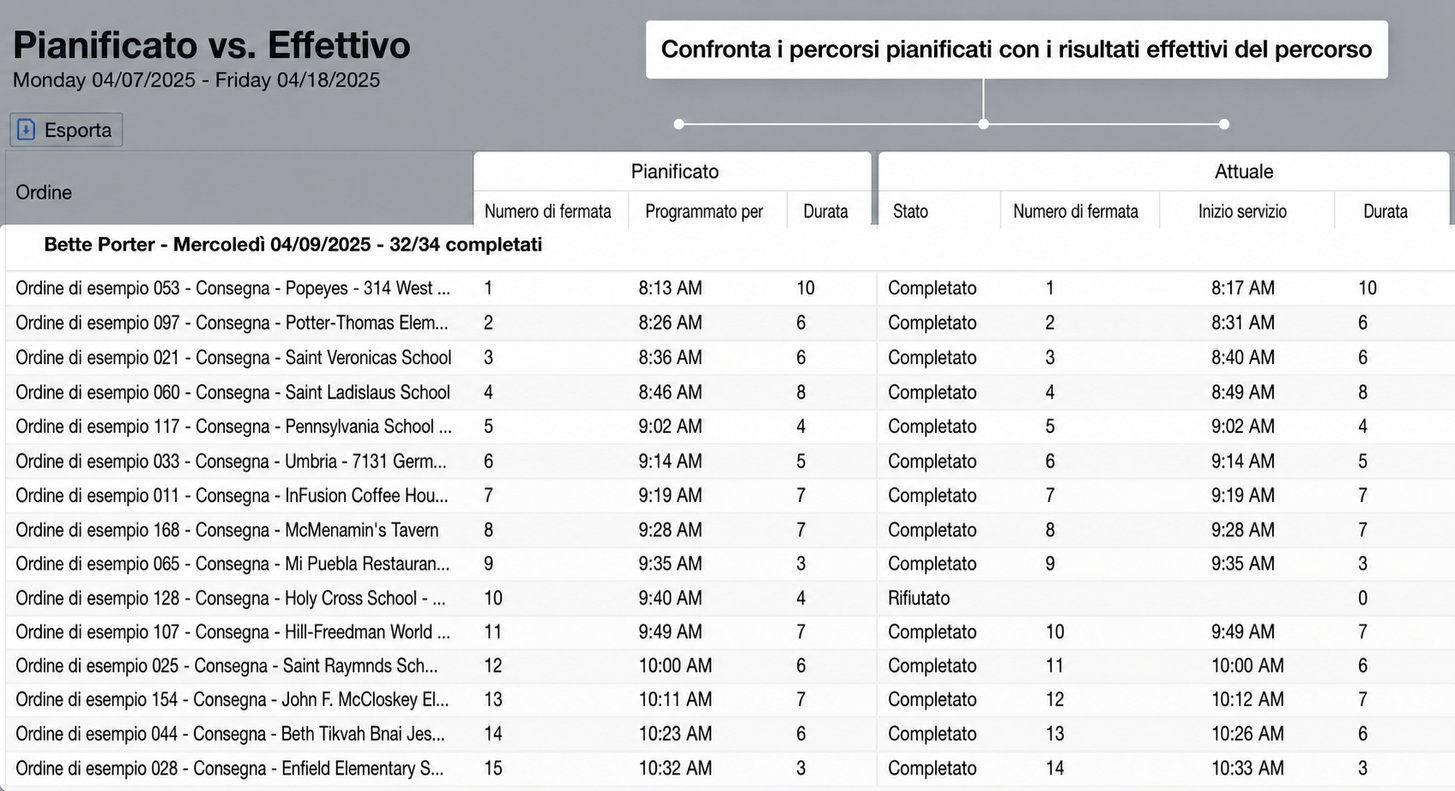The image size is (1455, 791).
Task: Open Ordine di esempio 097 Potter-Thomas row
Action: (232, 323)
